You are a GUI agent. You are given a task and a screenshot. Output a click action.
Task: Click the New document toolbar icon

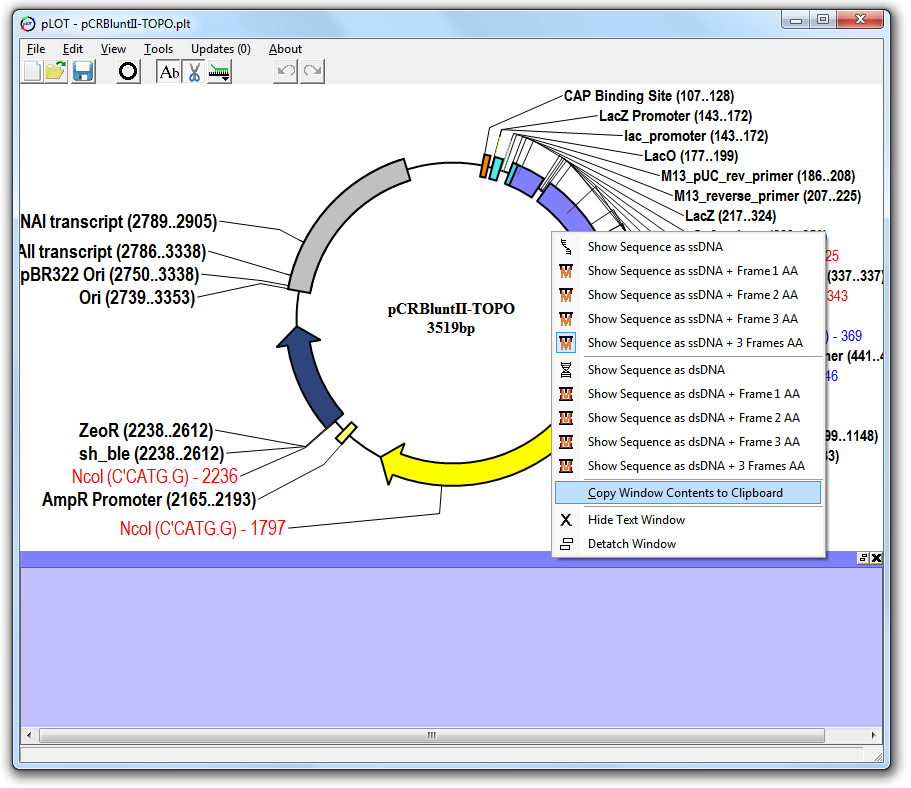(32, 71)
